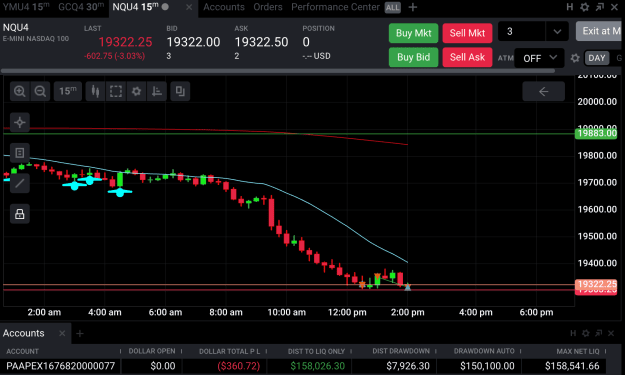Click the DRAWDOWN AUTO column header
625x375 pixels.
pyautogui.click(x=484, y=351)
